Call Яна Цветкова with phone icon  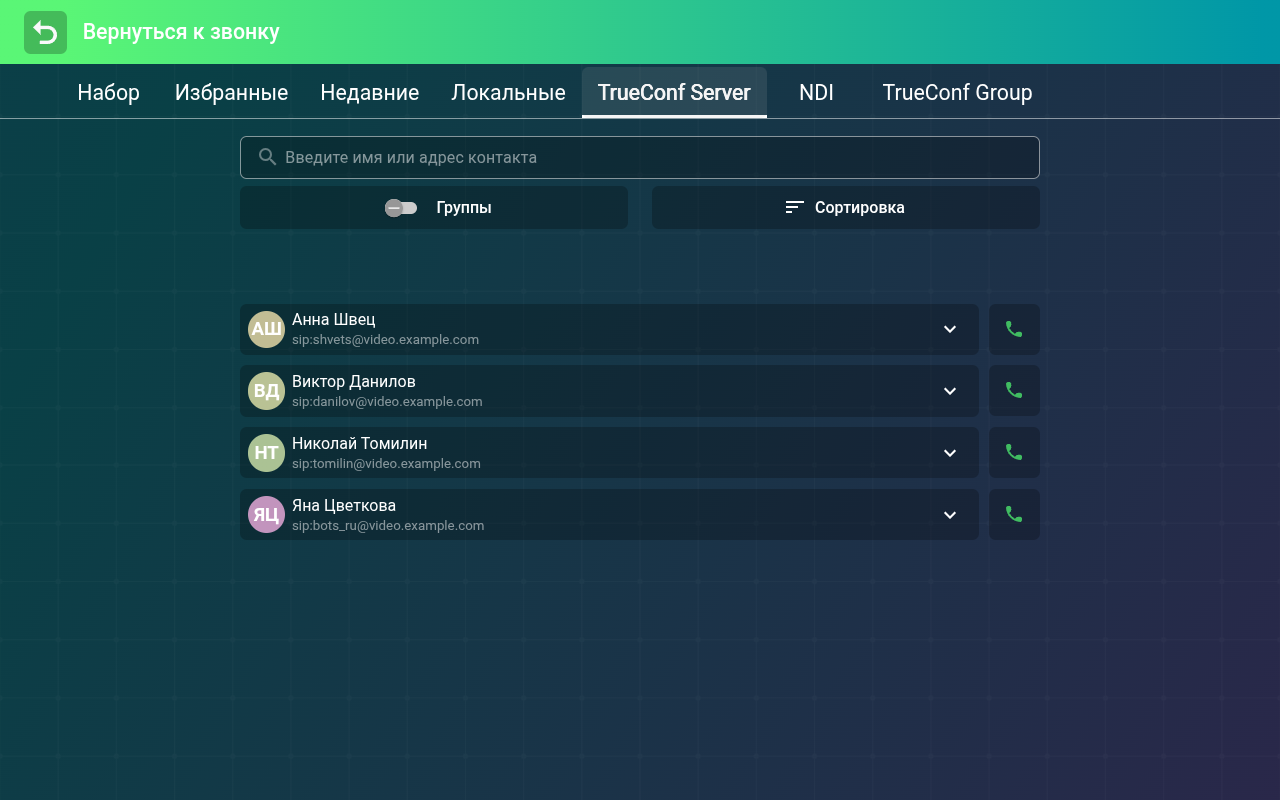pos(1014,515)
